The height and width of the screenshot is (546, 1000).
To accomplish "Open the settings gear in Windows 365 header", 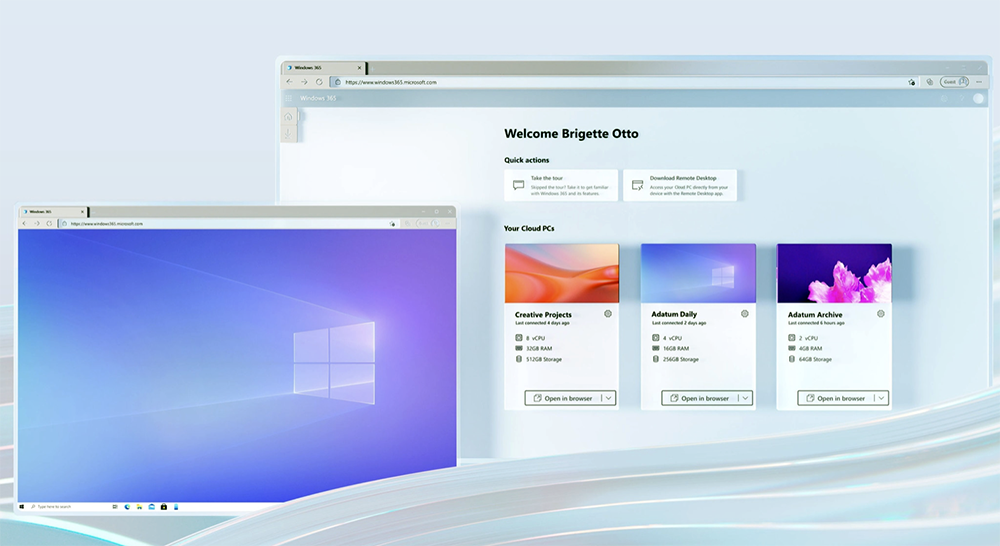I will click(x=945, y=98).
